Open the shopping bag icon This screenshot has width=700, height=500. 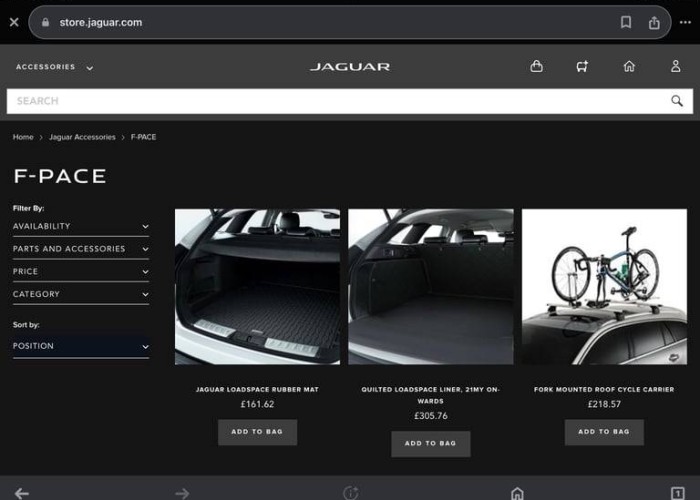(x=536, y=67)
